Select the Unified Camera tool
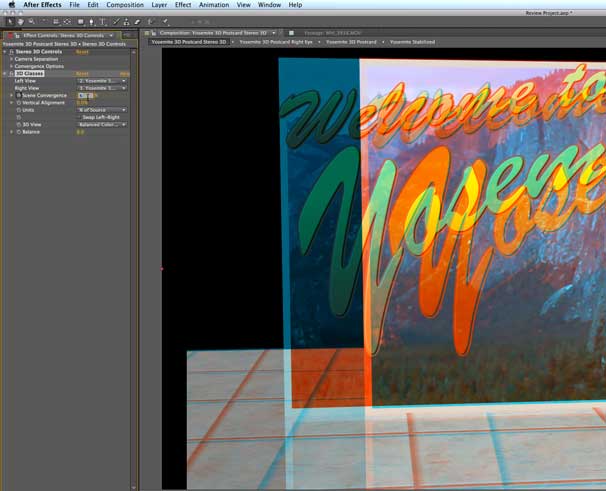Image resolution: width=606 pixels, height=491 pixels. click(56, 22)
